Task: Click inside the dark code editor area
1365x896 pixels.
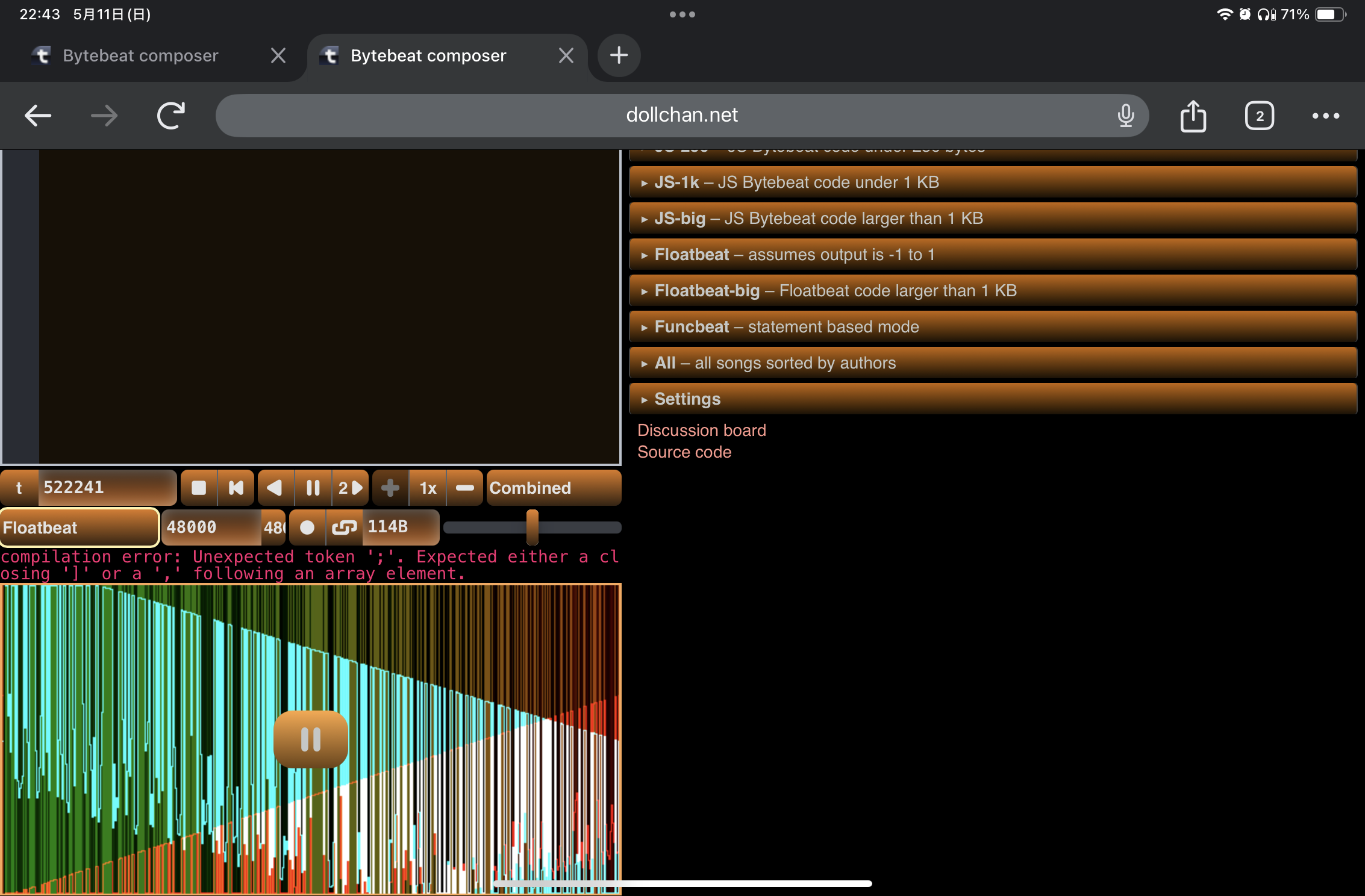Action: (x=329, y=306)
